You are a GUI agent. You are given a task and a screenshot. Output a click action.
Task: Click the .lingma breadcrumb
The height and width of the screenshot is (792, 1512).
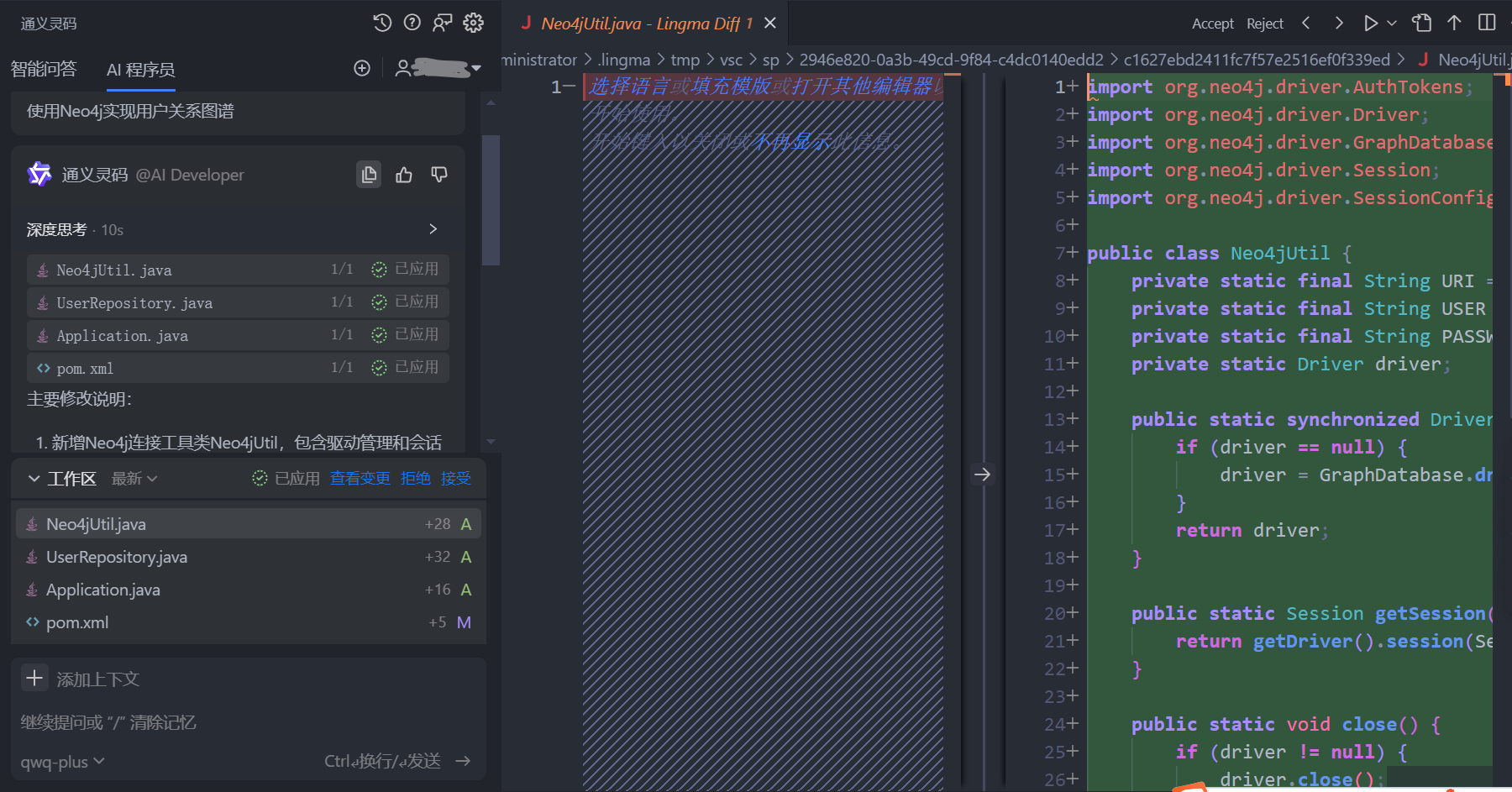tap(623, 60)
